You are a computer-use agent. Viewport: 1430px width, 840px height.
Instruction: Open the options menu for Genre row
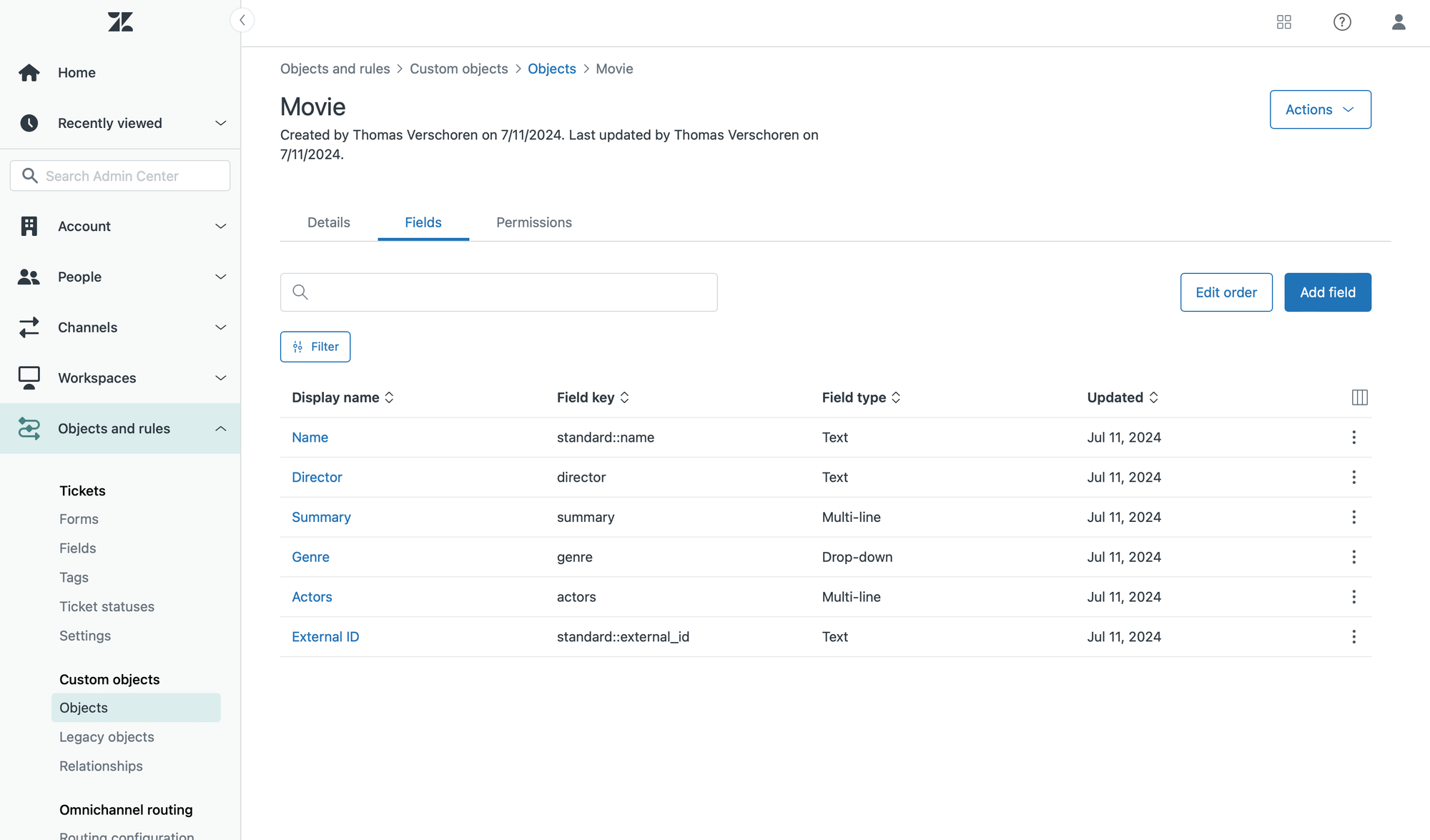click(x=1353, y=557)
